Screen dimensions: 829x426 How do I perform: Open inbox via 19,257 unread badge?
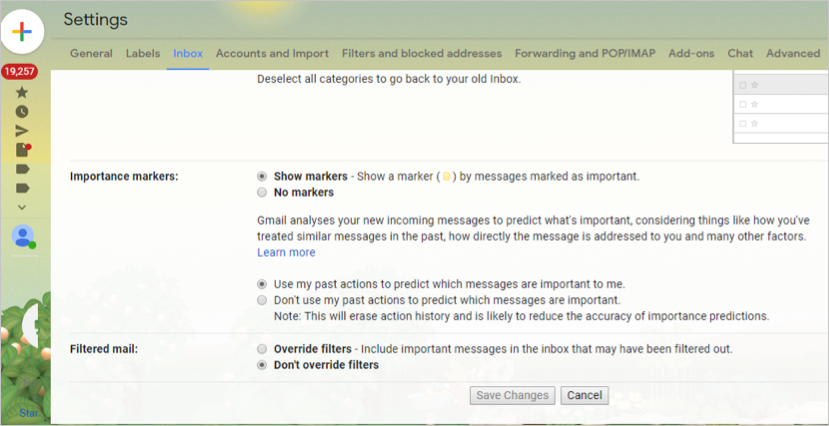pyautogui.click(x=20, y=72)
